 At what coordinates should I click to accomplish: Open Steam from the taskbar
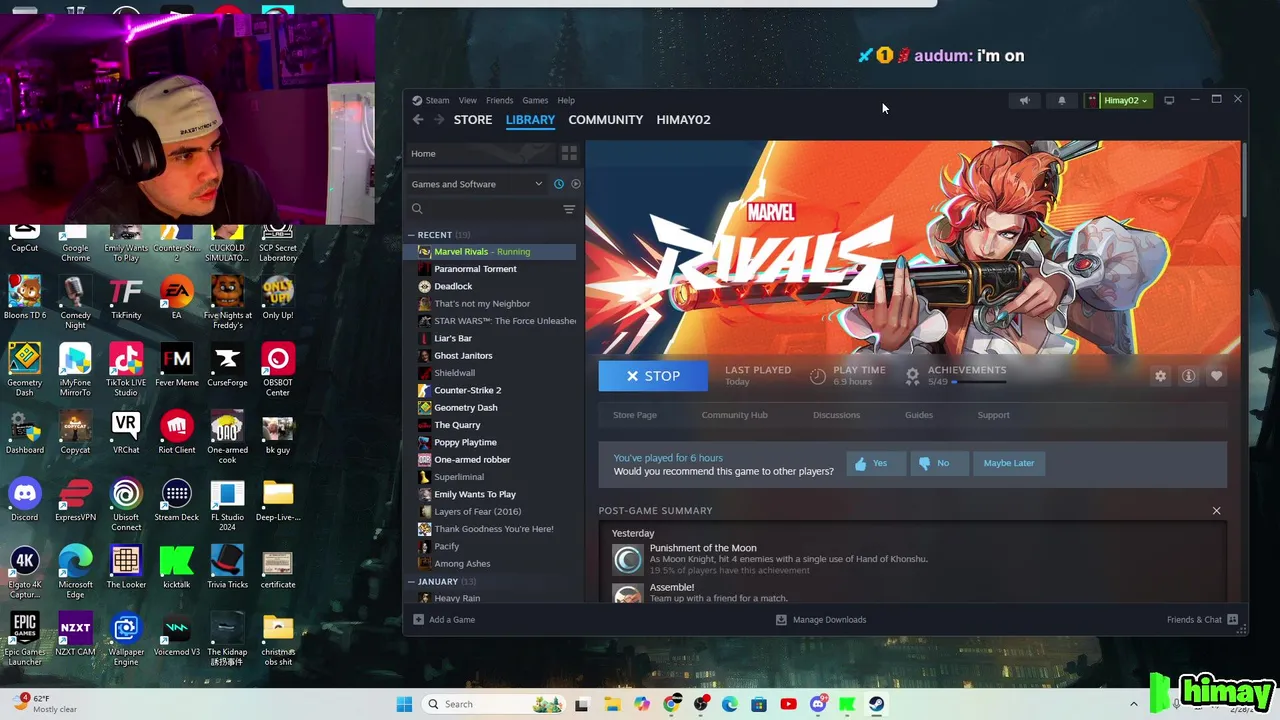(876, 704)
